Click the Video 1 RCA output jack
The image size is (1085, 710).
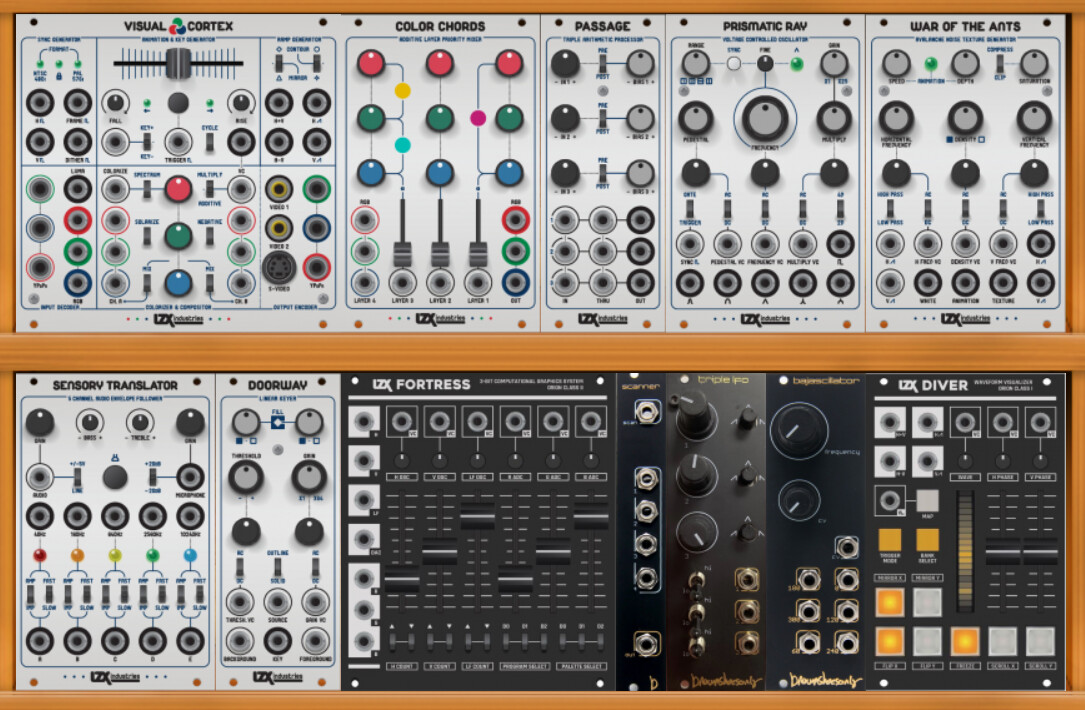pos(278,189)
